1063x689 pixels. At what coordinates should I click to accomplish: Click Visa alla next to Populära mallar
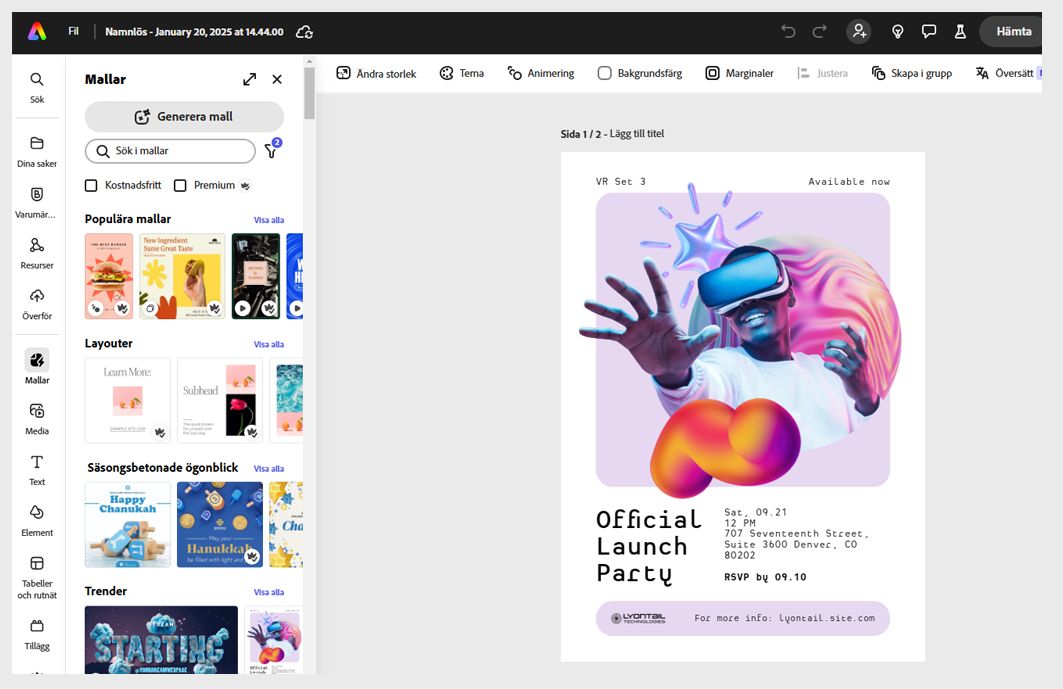tap(268, 219)
